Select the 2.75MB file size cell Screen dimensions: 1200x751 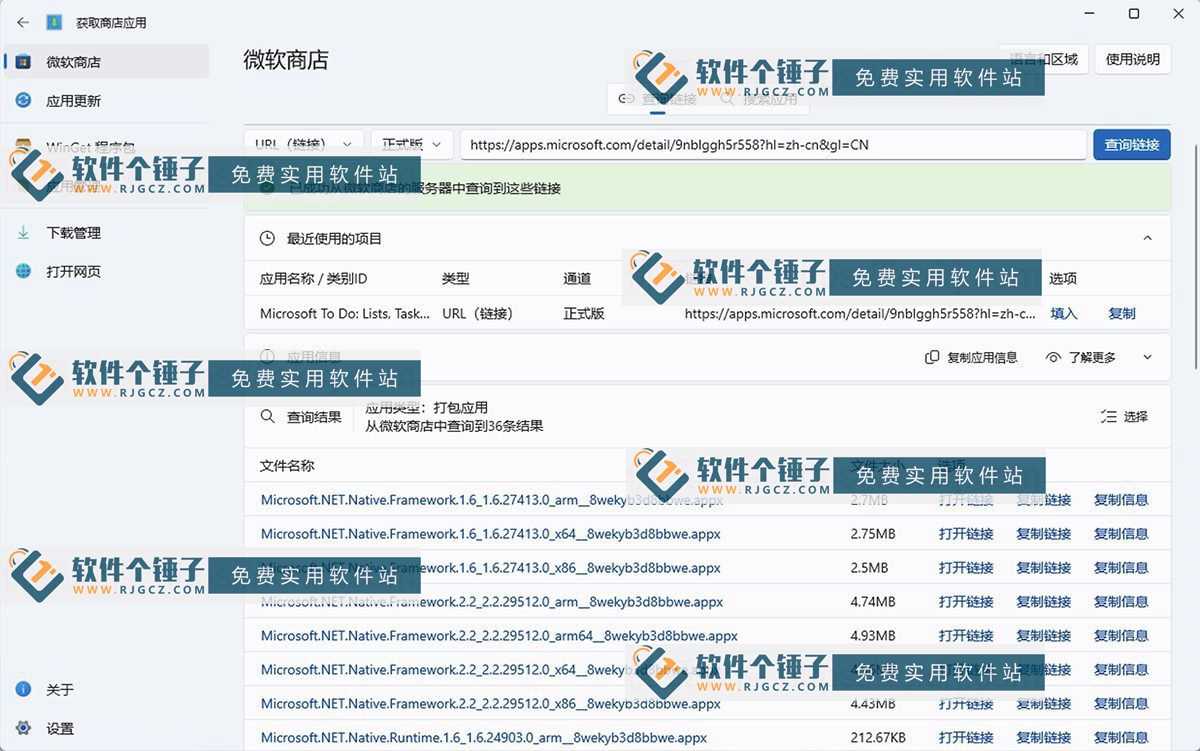(873, 534)
